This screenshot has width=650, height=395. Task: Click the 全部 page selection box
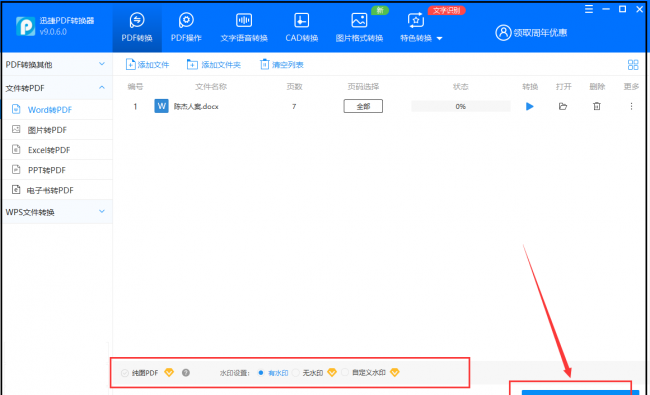tap(363, 106)
